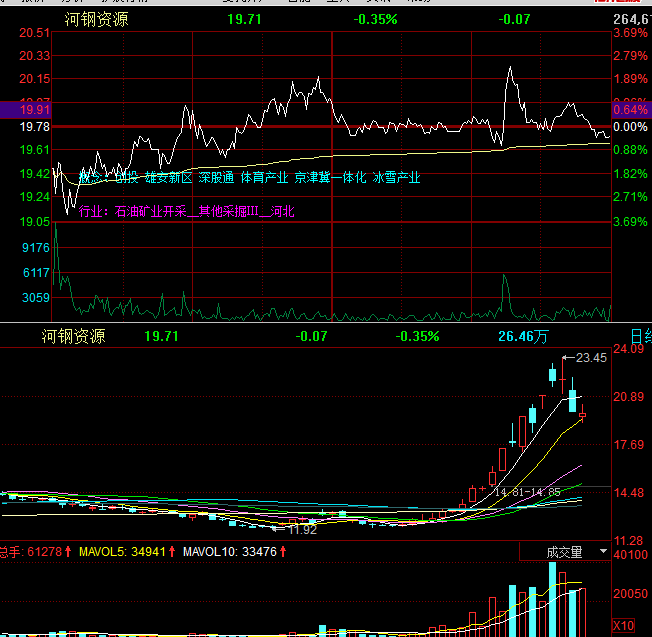Image resolution: width=652 pixels, height=637 pixels.
Task: Select the 14.48 K-line price axis label
Action: pos(628,493)
